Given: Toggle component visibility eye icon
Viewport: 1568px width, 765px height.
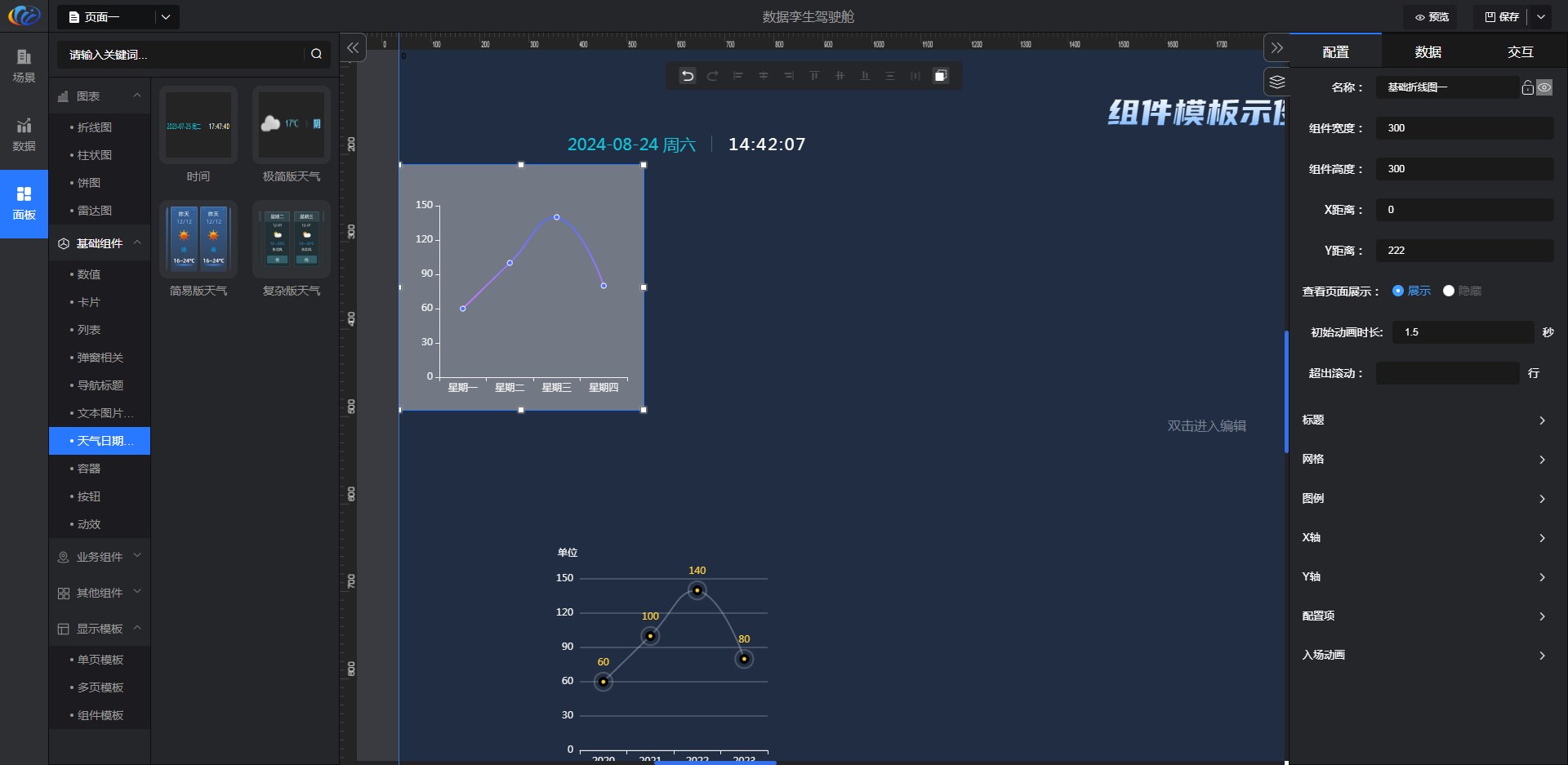Looking at the screenshot, I should (1544, 87).
